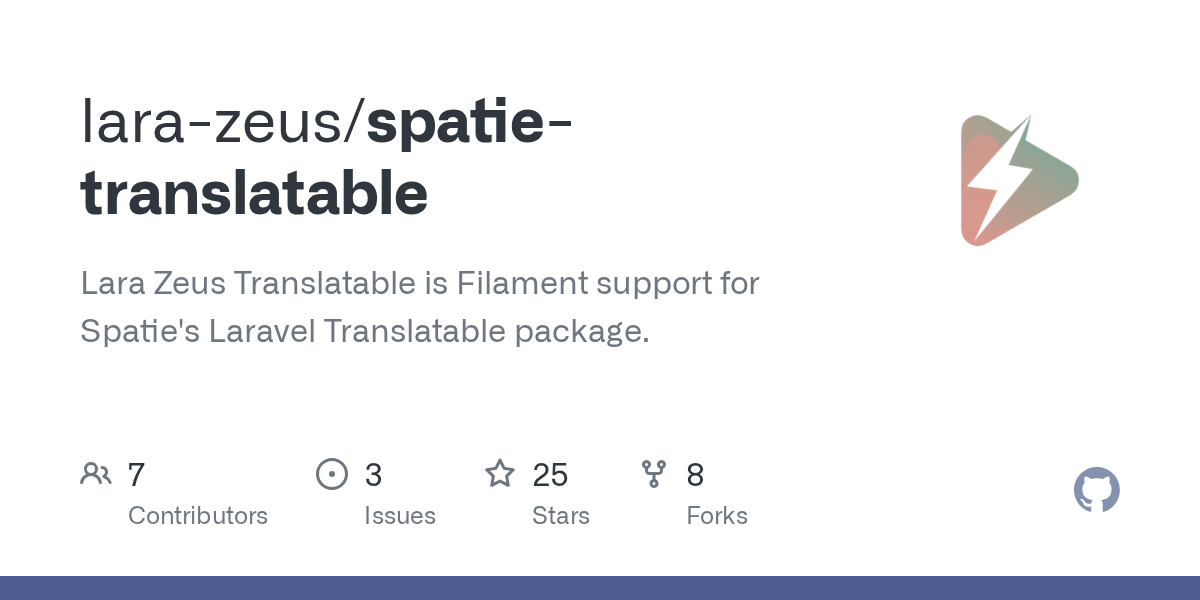Click the Stars star icon
Screen dimensions: 1200x600
(x=500, y=474)
